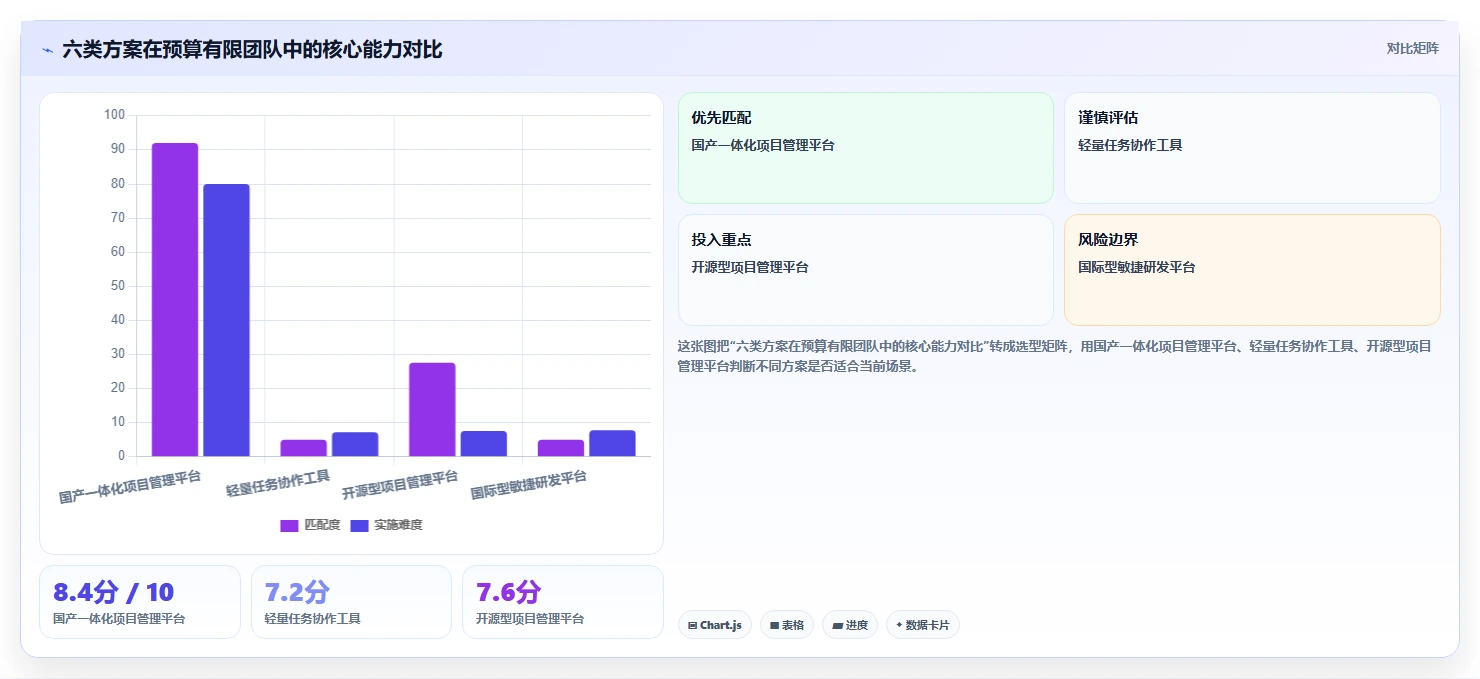Click the y-axis value 100
Image resolution: width=1480 pixels, height=679 pixels.
(114, 115)
